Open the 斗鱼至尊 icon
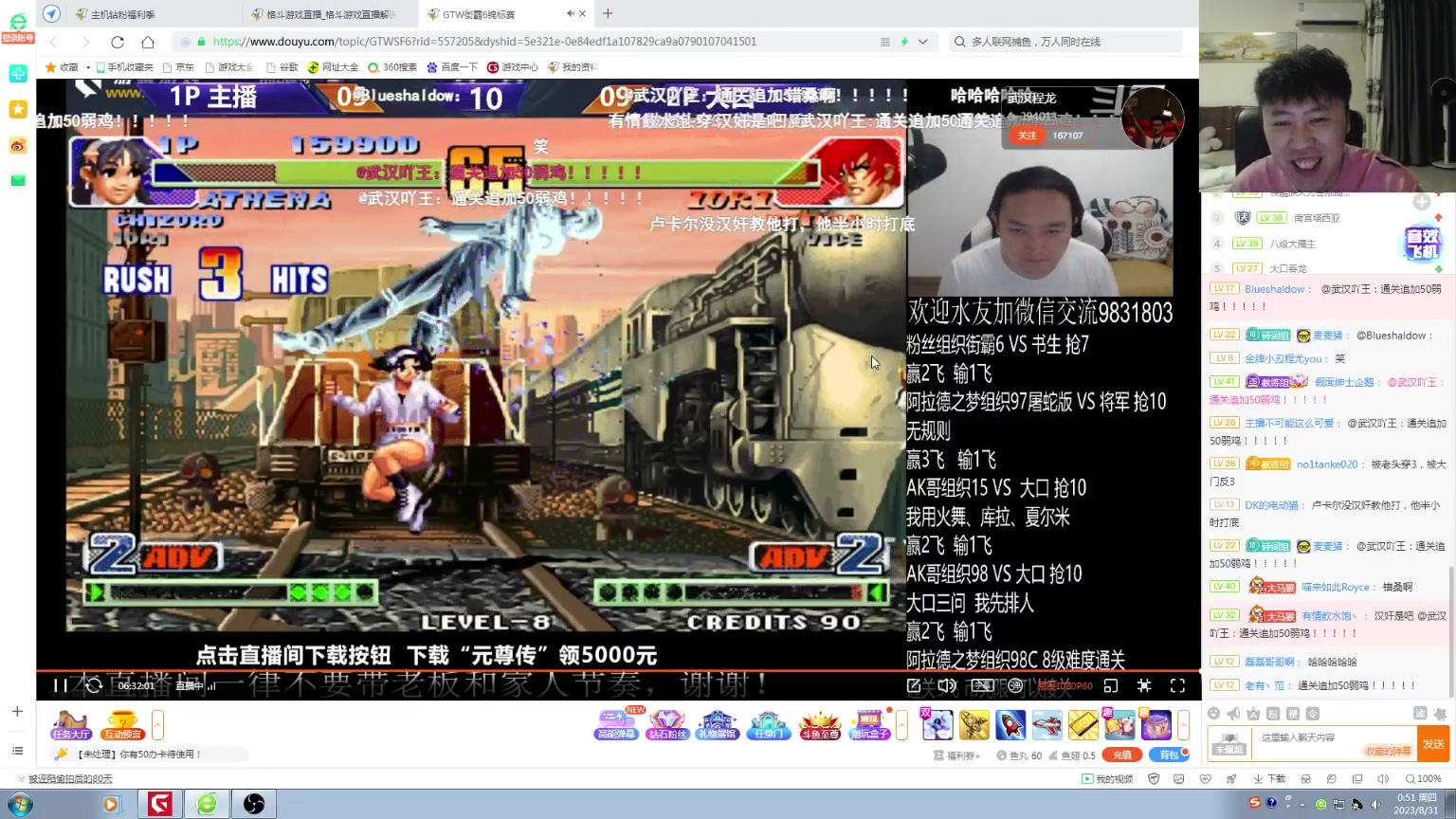 click(820, 725)
